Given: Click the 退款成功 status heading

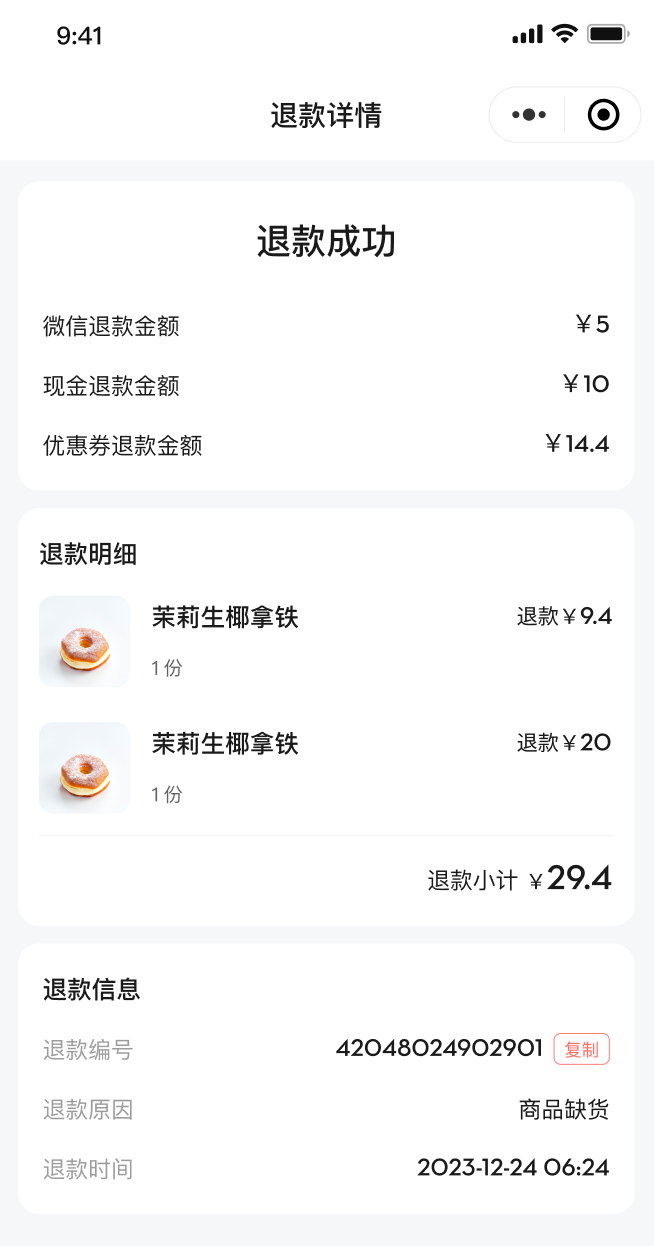Looking at the screenshot, I should pyautogui.click(x=326, y=242).
